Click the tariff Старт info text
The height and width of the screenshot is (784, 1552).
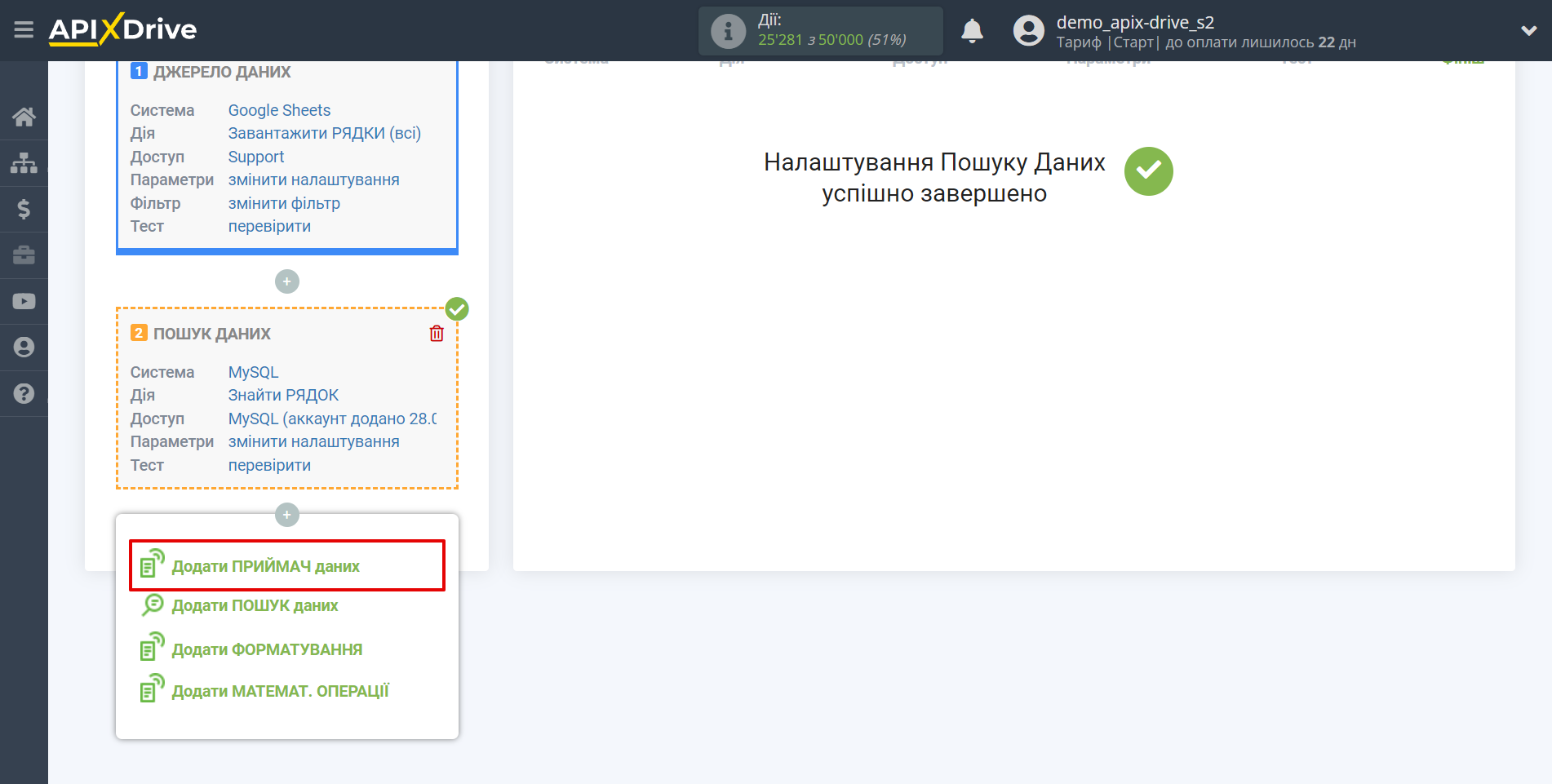point(1206,42)
